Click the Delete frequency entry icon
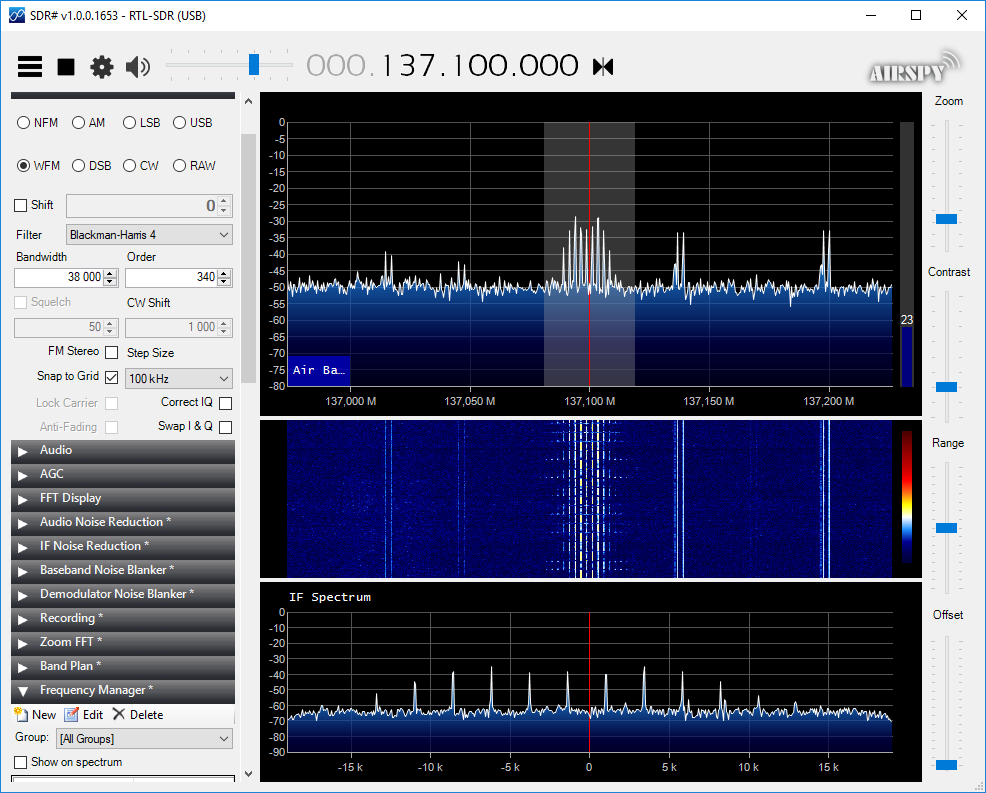The height and width of the screenshot is (793, 986). coord(119,714)
